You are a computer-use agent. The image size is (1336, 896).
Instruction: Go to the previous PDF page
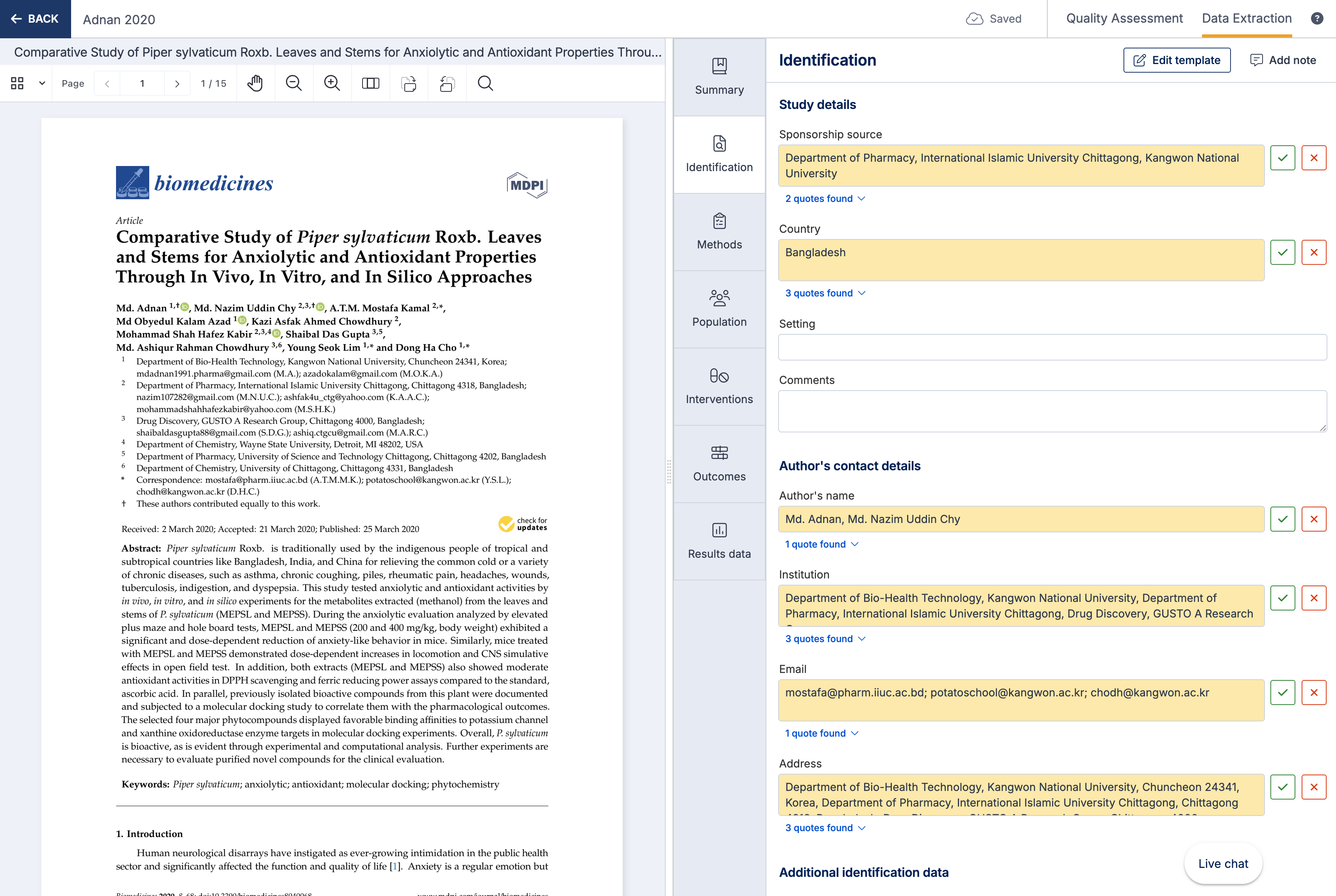[107, 84]
